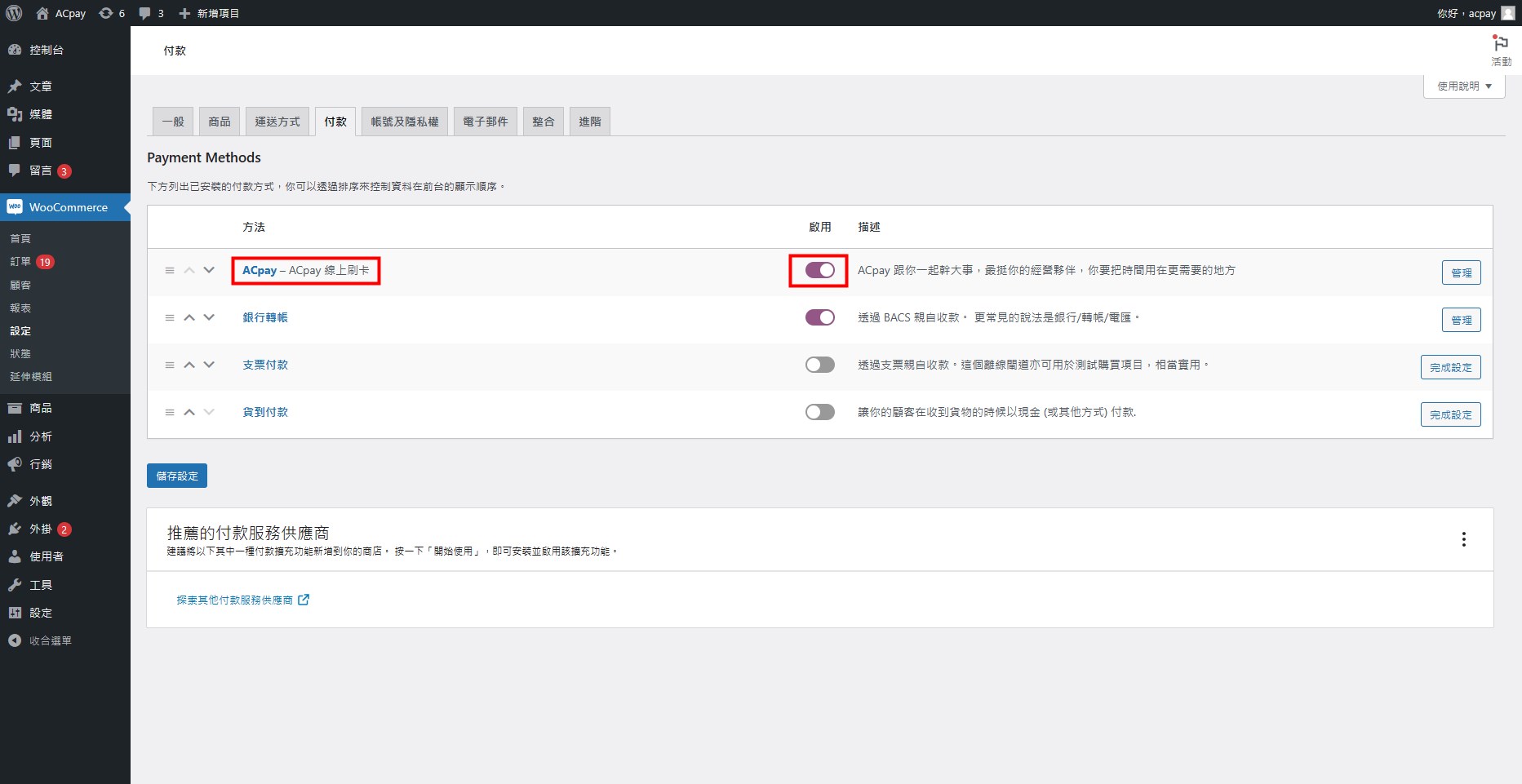
Task: Move 銀行轉帳 down with its down chevron
Action: point(209,317)
